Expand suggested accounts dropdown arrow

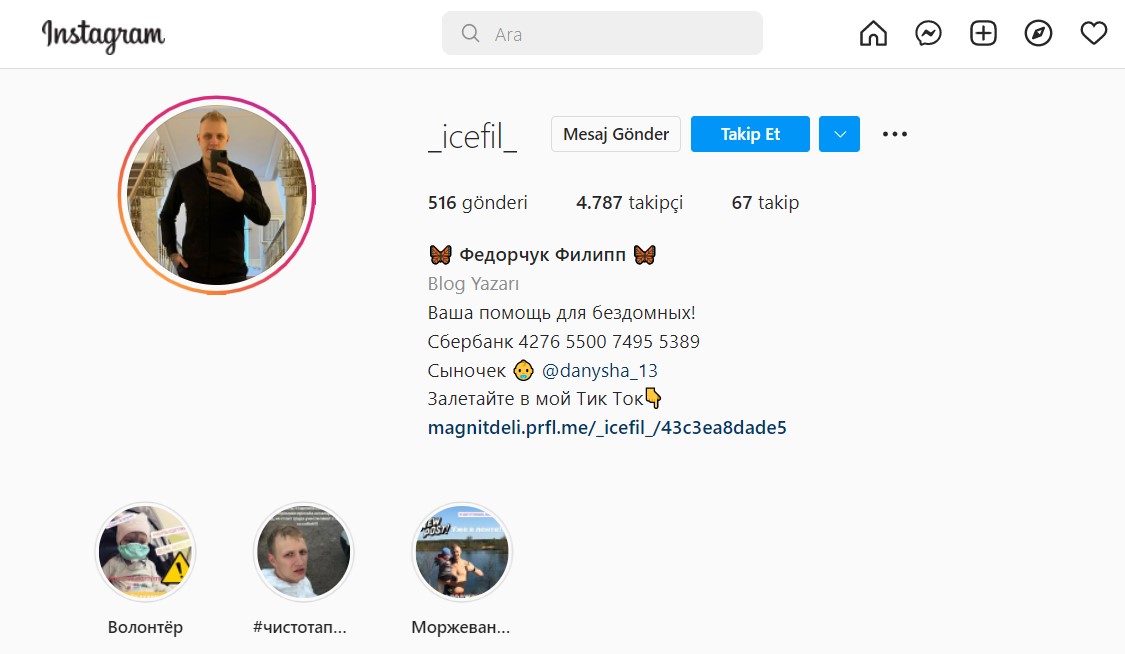[839, 134]
